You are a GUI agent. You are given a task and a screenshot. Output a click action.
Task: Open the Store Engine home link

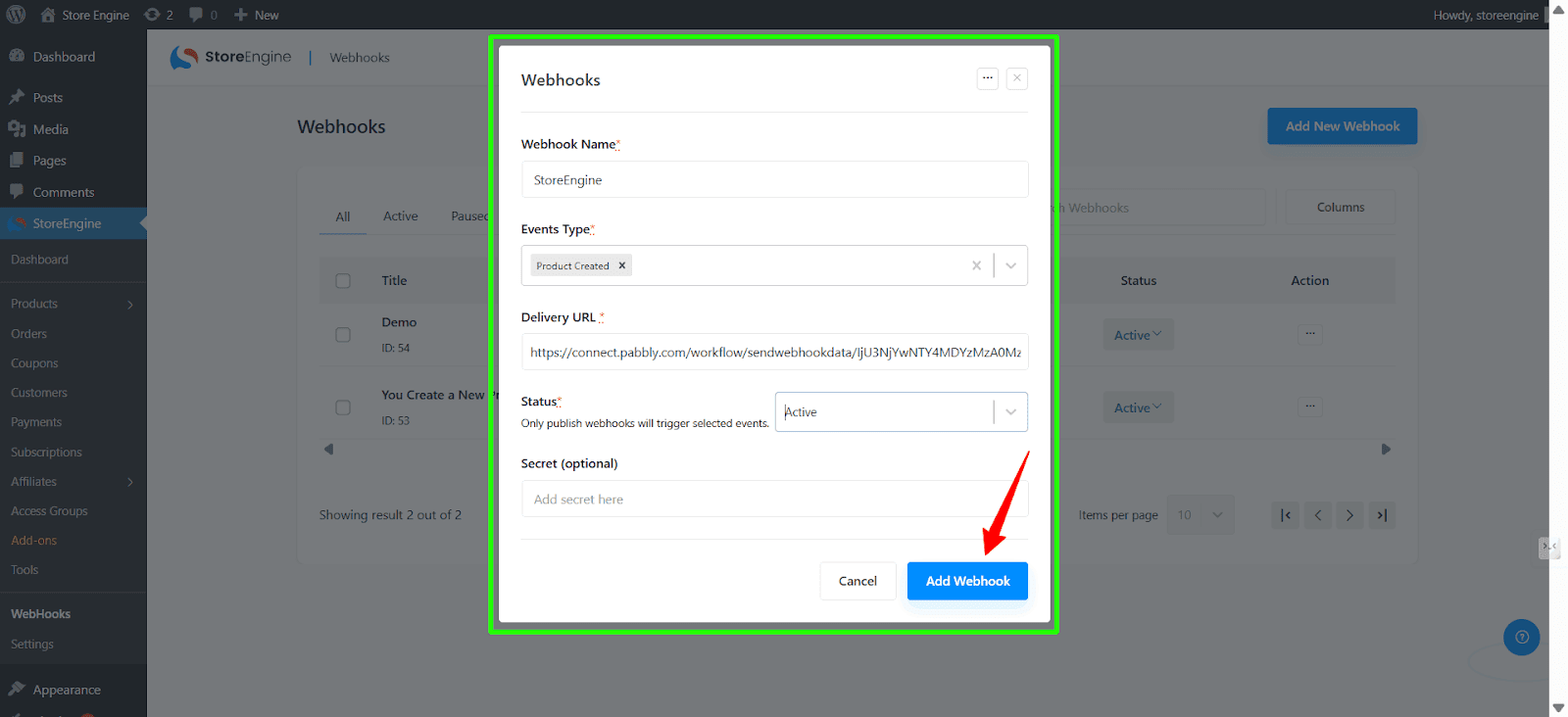[84, 15]
